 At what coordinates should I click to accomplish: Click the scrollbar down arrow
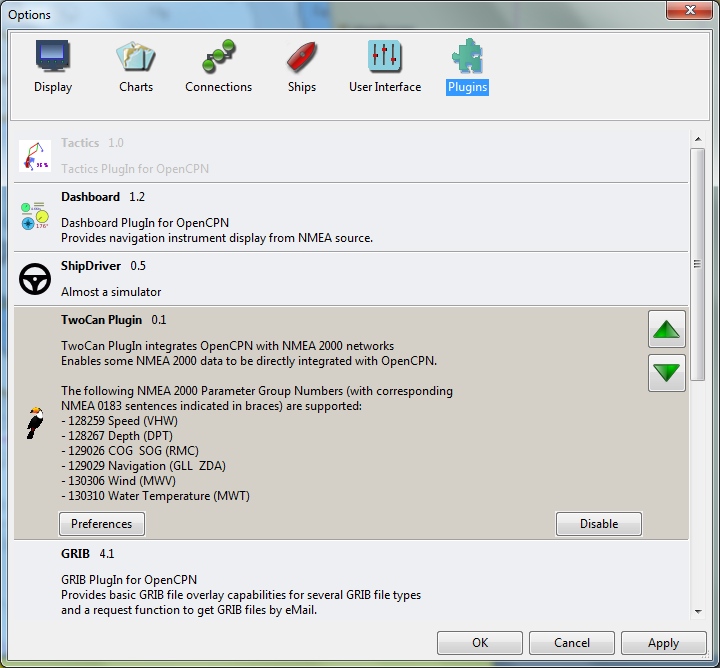[x=698, y=612]
